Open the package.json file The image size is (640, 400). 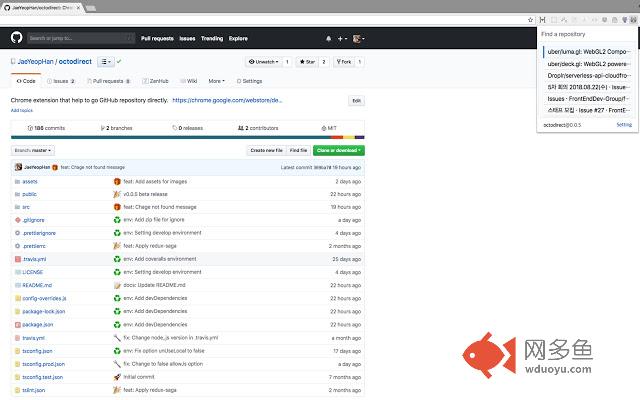[x=38, y=324]
